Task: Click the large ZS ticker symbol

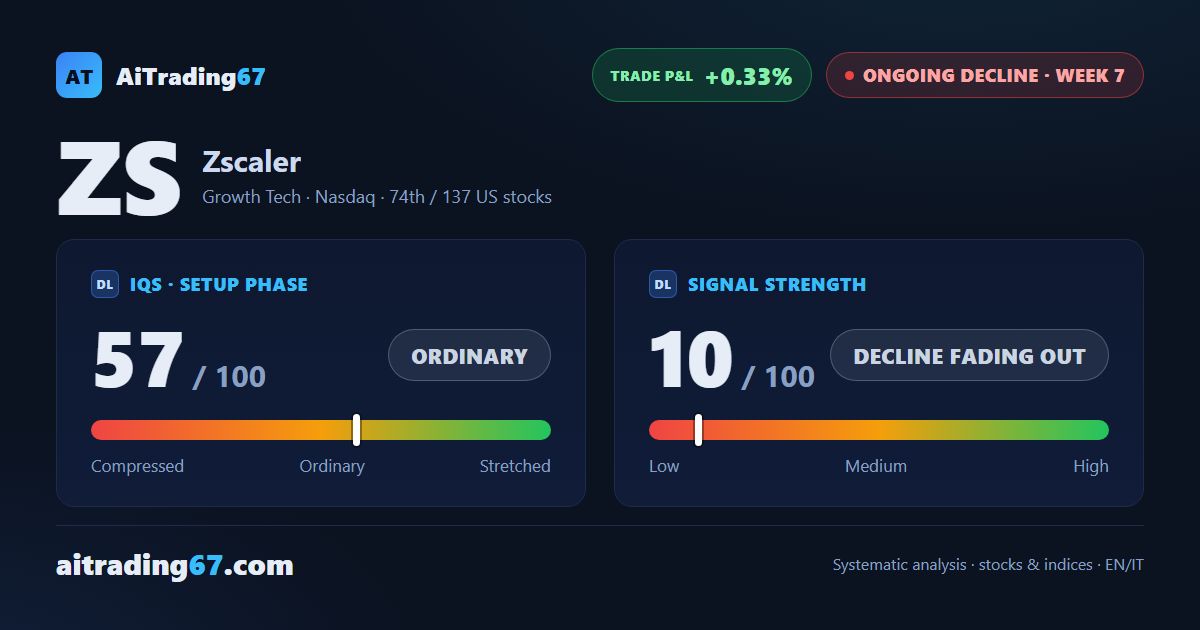Action: coord(119,179)
